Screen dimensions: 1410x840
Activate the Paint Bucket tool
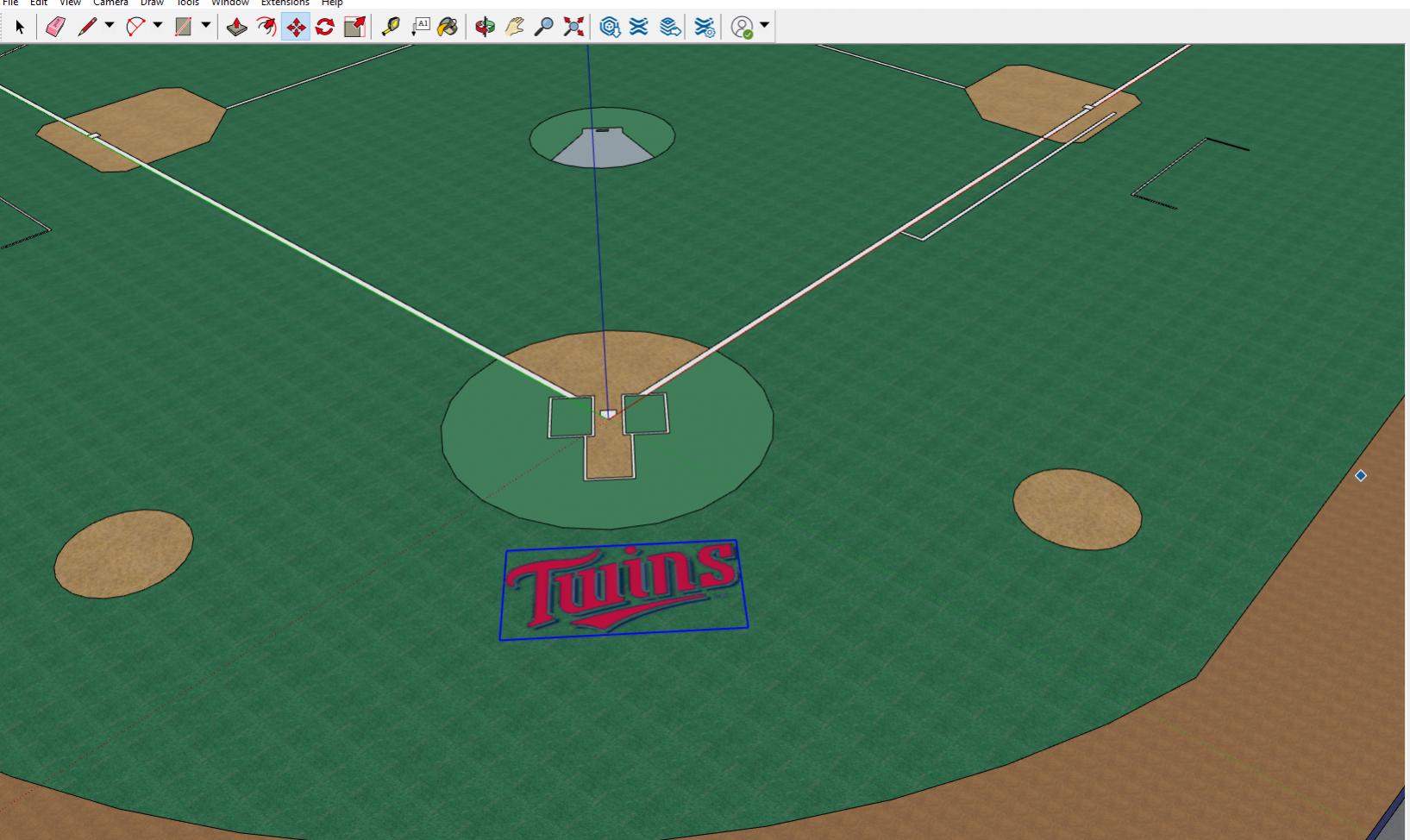(x=448, y=27)
